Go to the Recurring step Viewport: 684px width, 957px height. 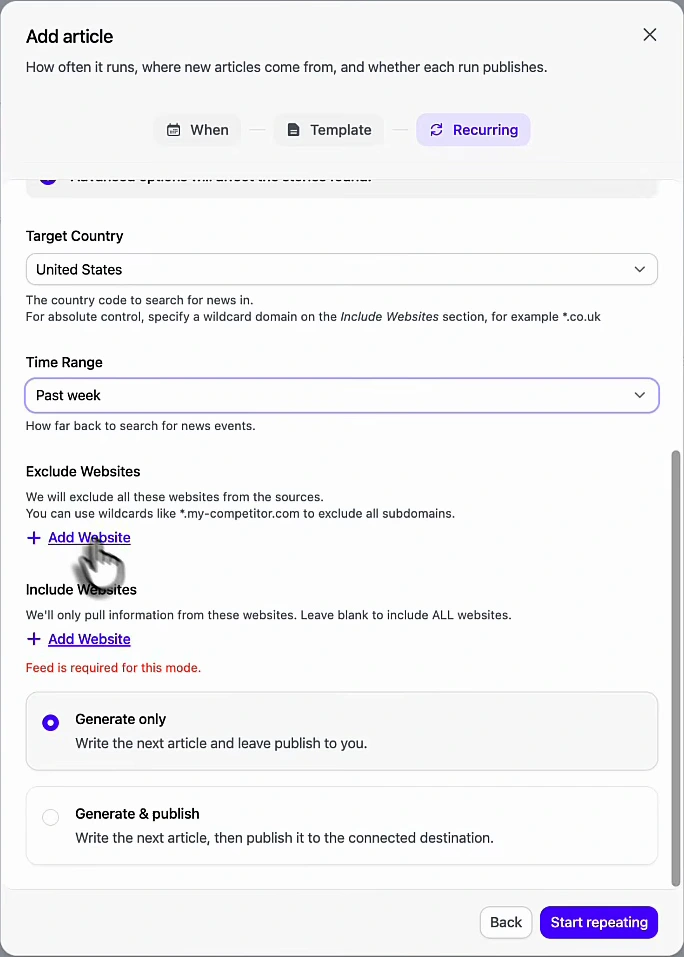(x=473, y=130)
